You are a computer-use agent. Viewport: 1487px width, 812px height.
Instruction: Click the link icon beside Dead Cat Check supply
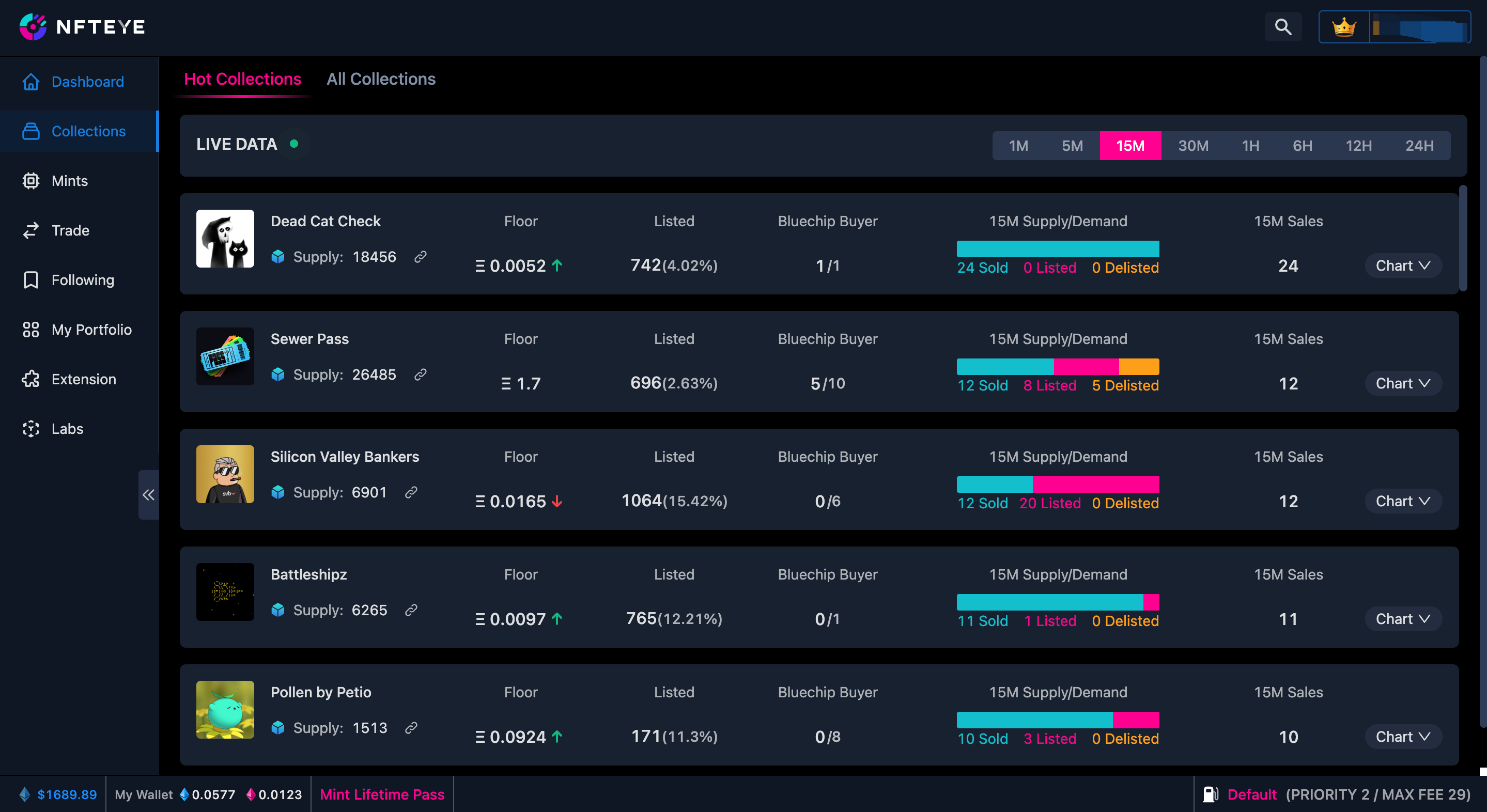click(x=420, y=257)
